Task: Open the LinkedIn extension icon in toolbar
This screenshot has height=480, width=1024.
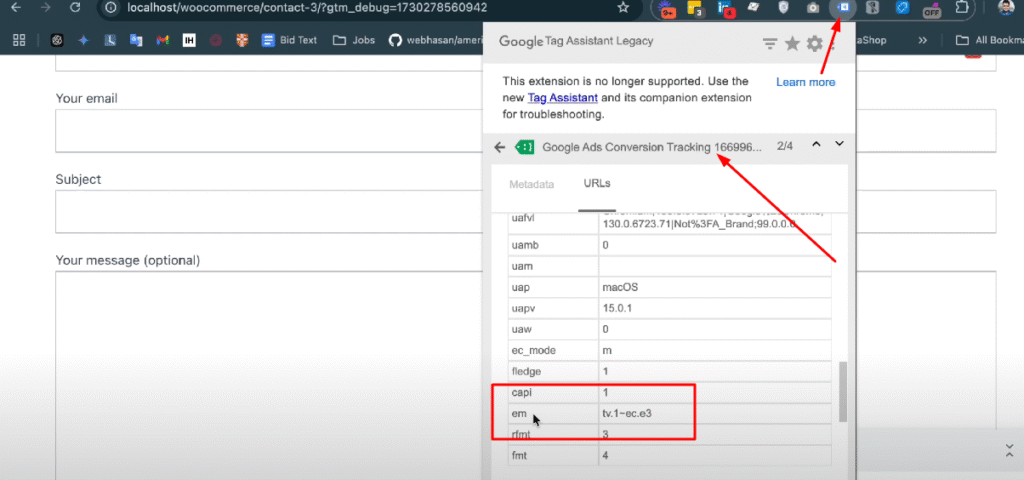Action: [x=725, y=8]
